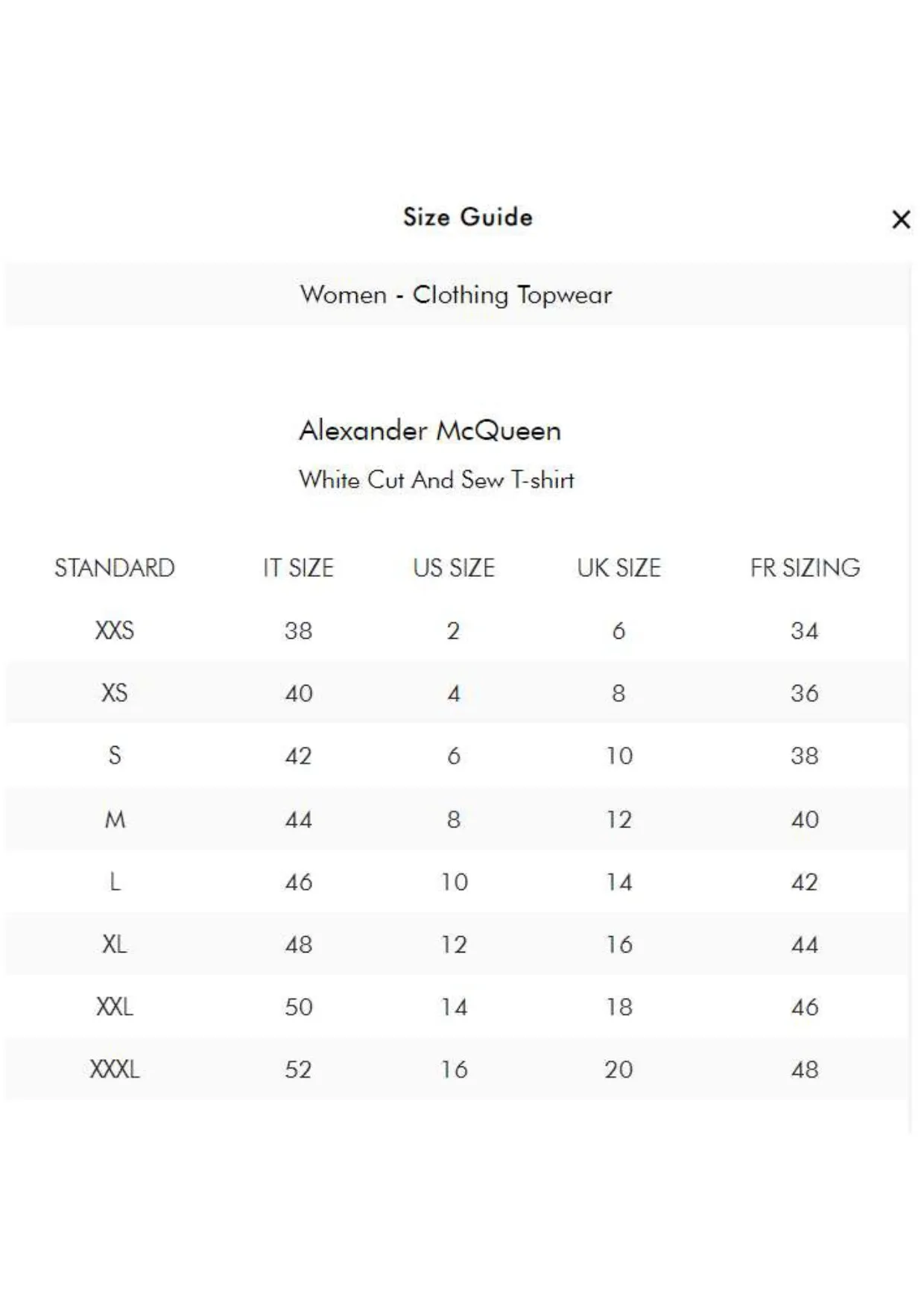Select the M standard size label
The image size is (924, 1308).
click(115, 819)
